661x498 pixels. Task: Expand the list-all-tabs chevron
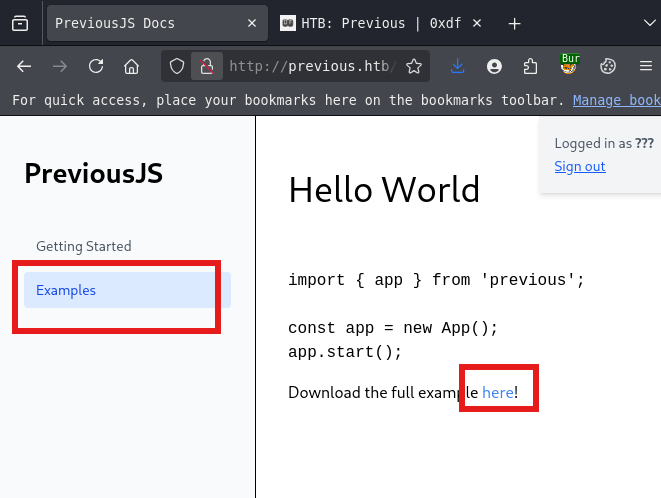(x=650, y=23)
